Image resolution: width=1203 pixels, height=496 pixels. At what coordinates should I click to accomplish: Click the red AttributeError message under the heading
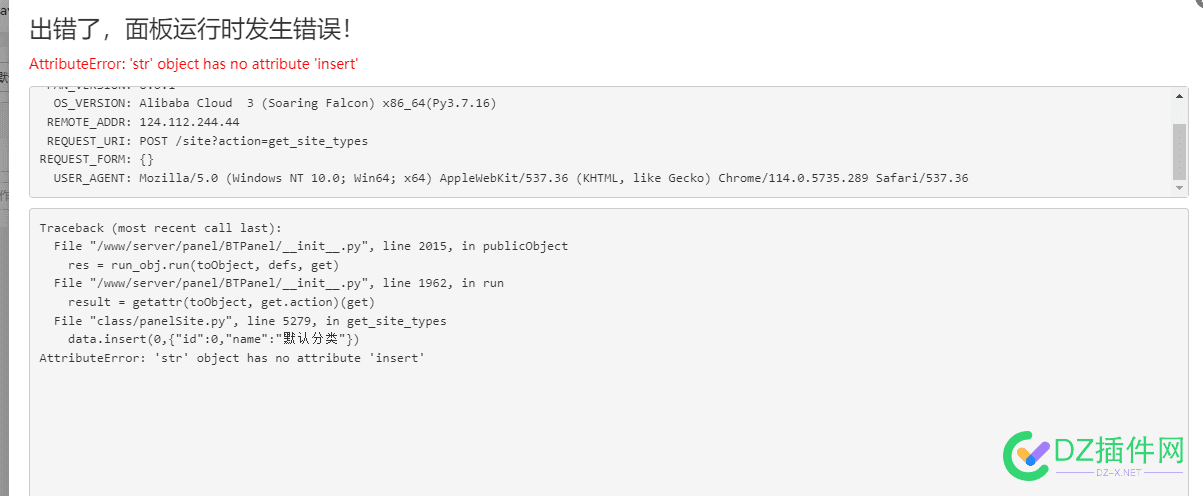[x=194, y=64]
